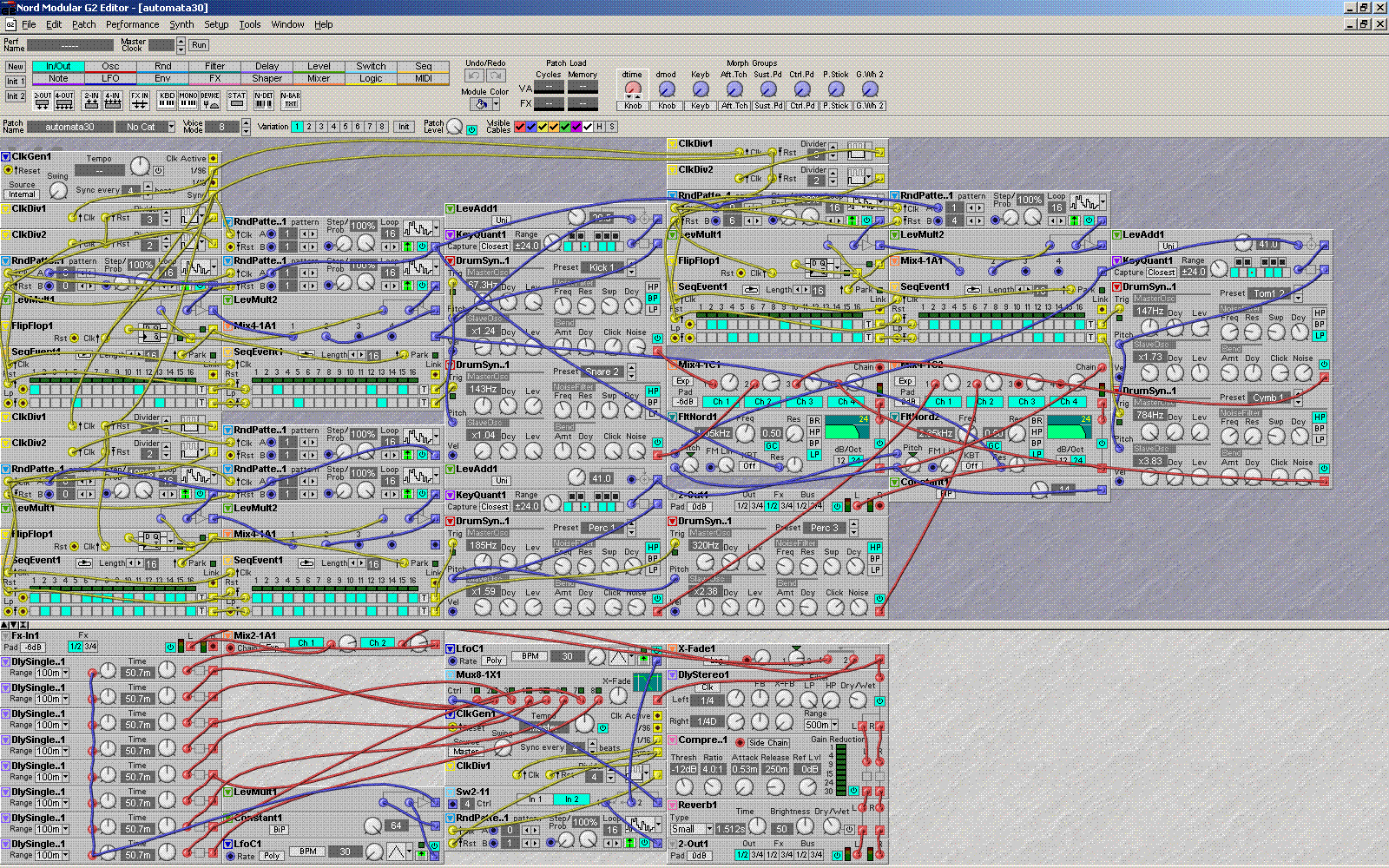Select the 2-IN module icon

click(91, 101)
